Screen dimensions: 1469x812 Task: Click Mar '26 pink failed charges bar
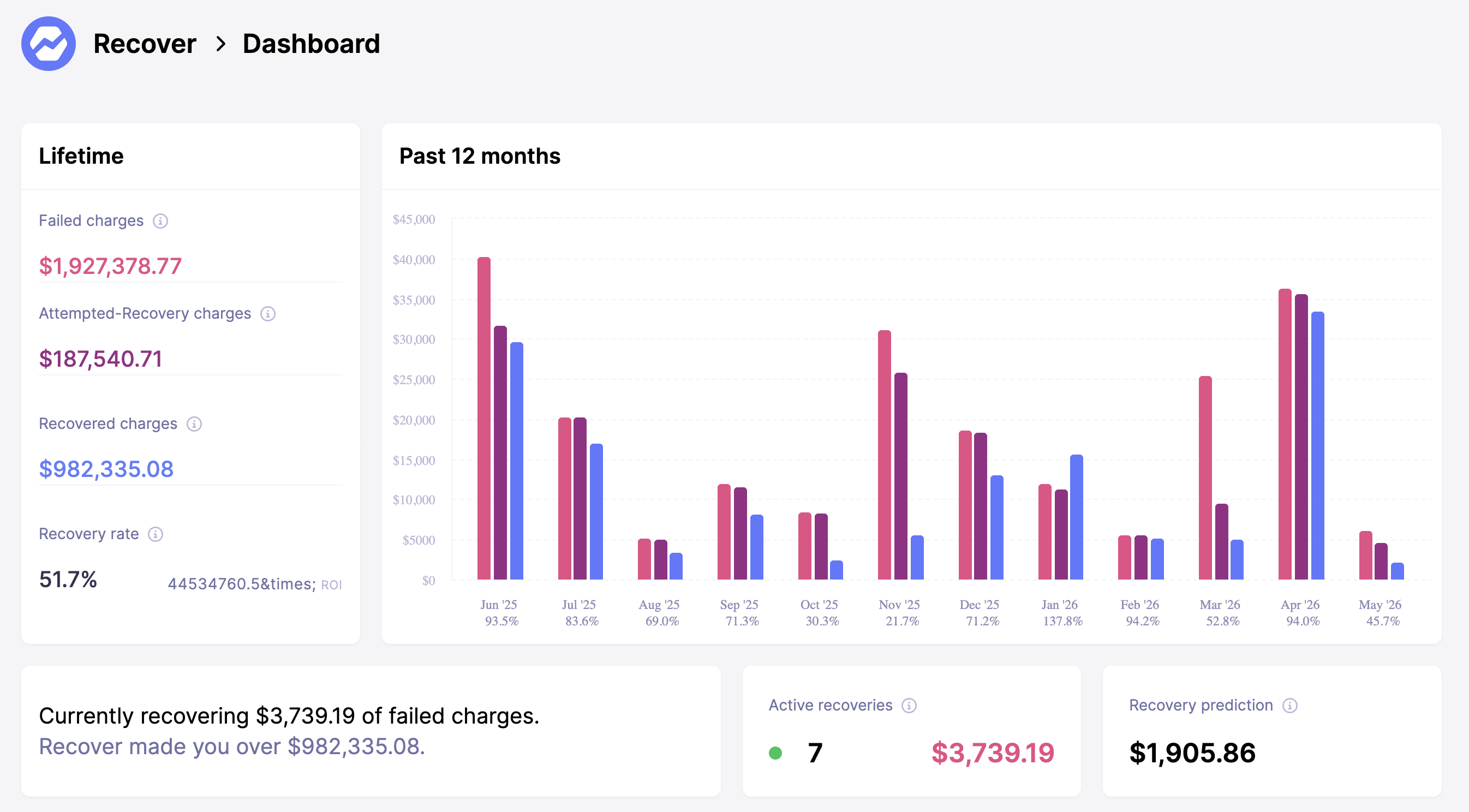point(1205,478)
